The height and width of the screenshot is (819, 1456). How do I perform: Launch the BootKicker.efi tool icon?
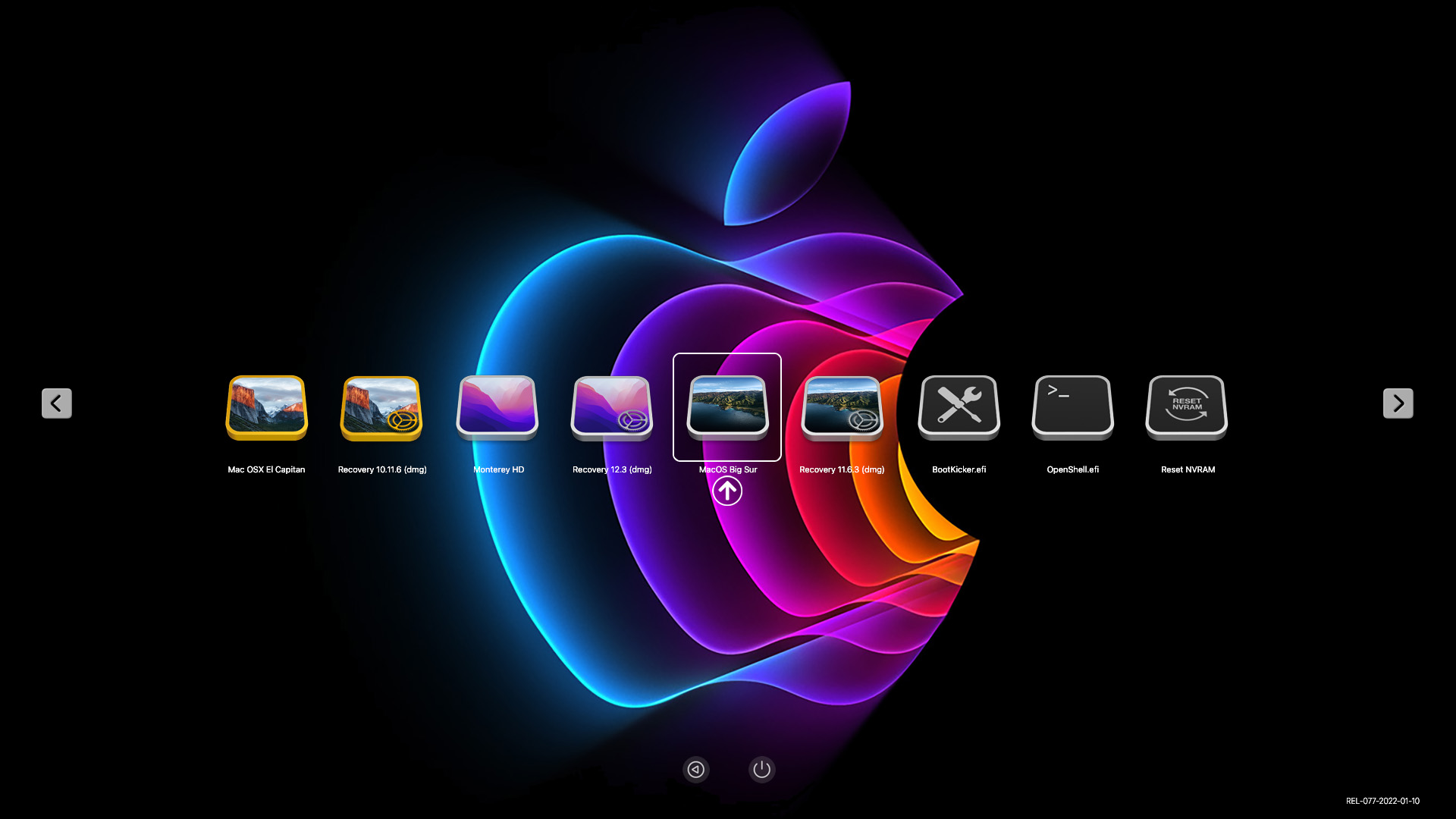[x=959, y=407]
